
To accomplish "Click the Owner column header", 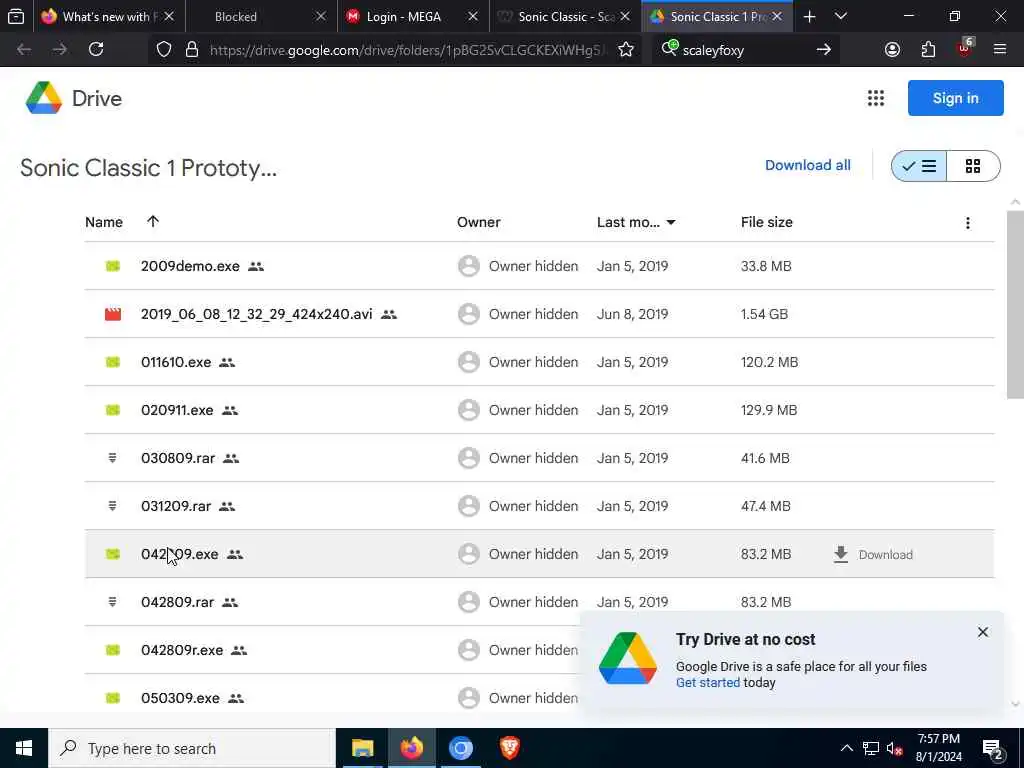I will [479, 222].
